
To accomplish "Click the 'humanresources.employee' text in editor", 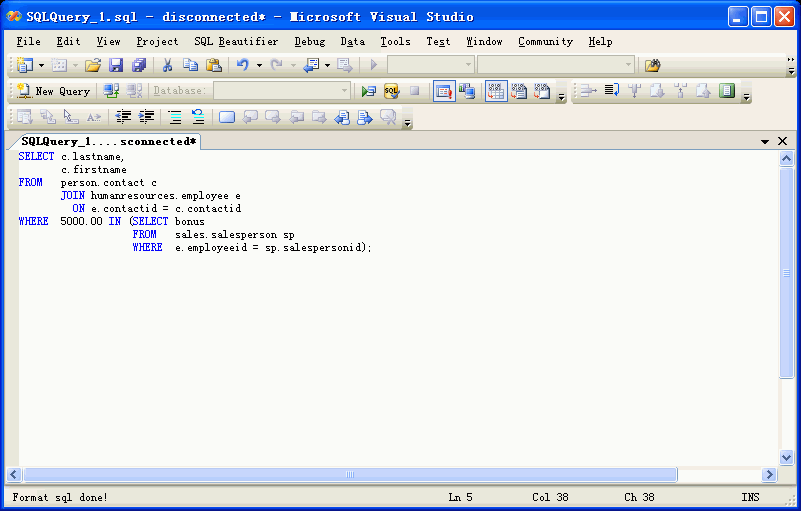I will pos(159,196).
